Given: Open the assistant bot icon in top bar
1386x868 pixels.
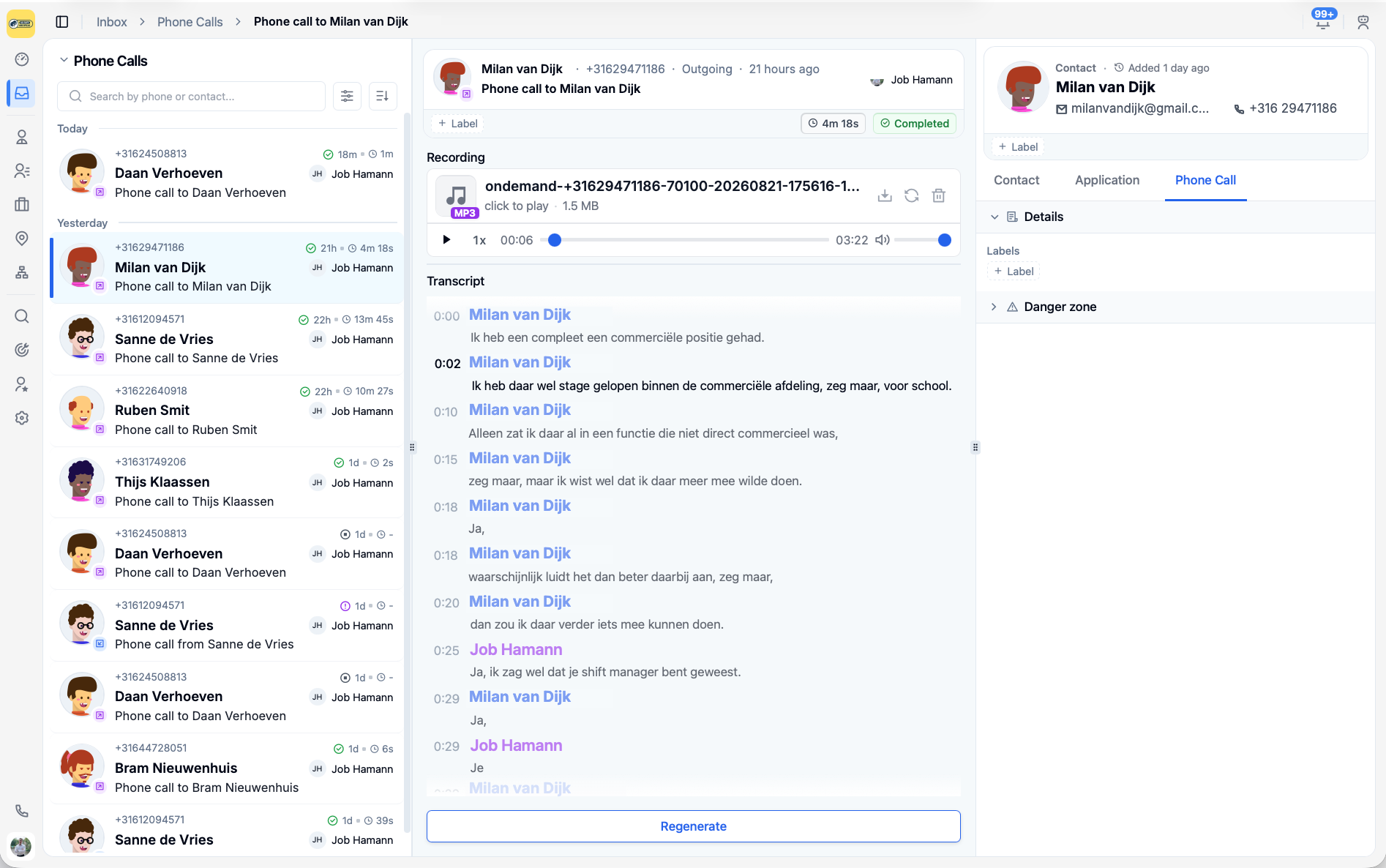Looking at the screenshot, I should (x=1363, y=22).
